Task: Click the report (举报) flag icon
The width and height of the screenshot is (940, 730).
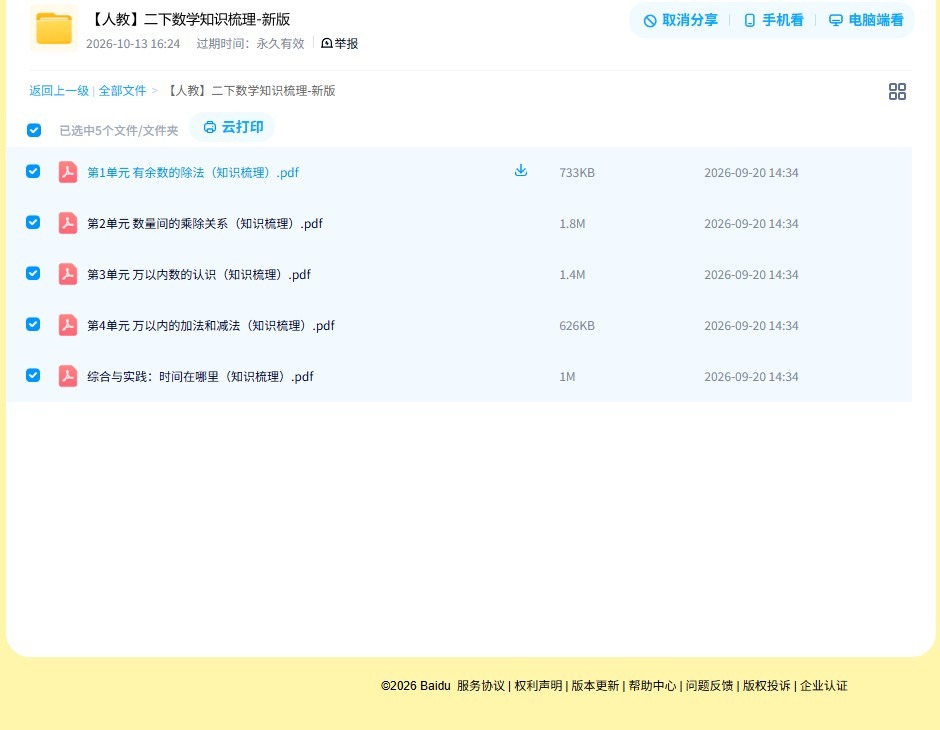Action: pyautogui.click(x=327, y=43)
